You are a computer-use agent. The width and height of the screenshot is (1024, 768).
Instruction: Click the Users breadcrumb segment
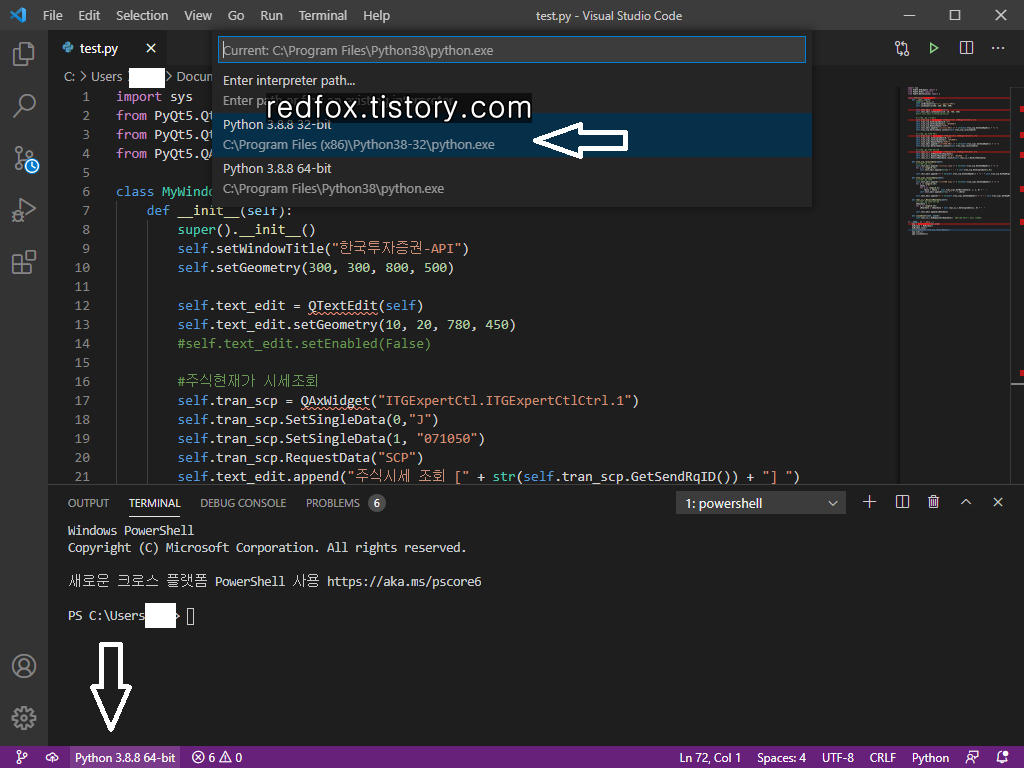[106, 76]
